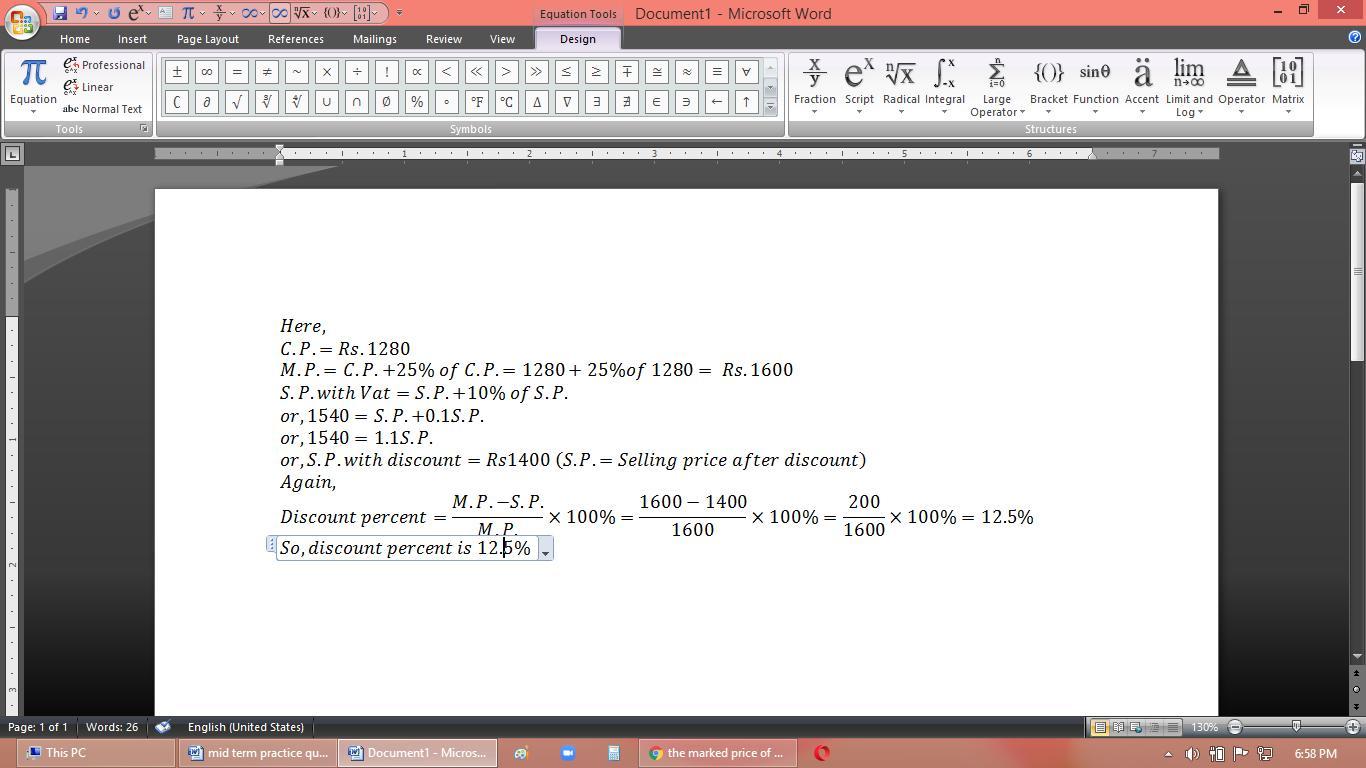Switch to Print Layout view

point(1100,727)
